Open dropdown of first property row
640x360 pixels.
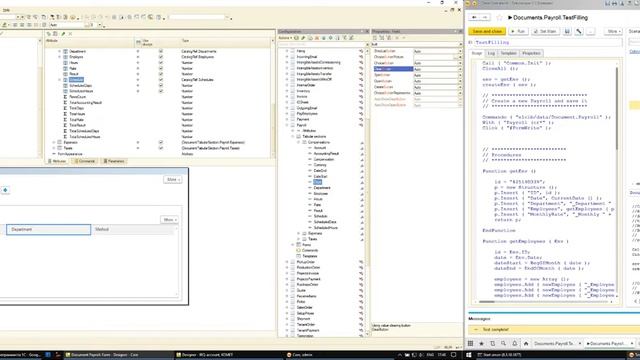point(460,51)
